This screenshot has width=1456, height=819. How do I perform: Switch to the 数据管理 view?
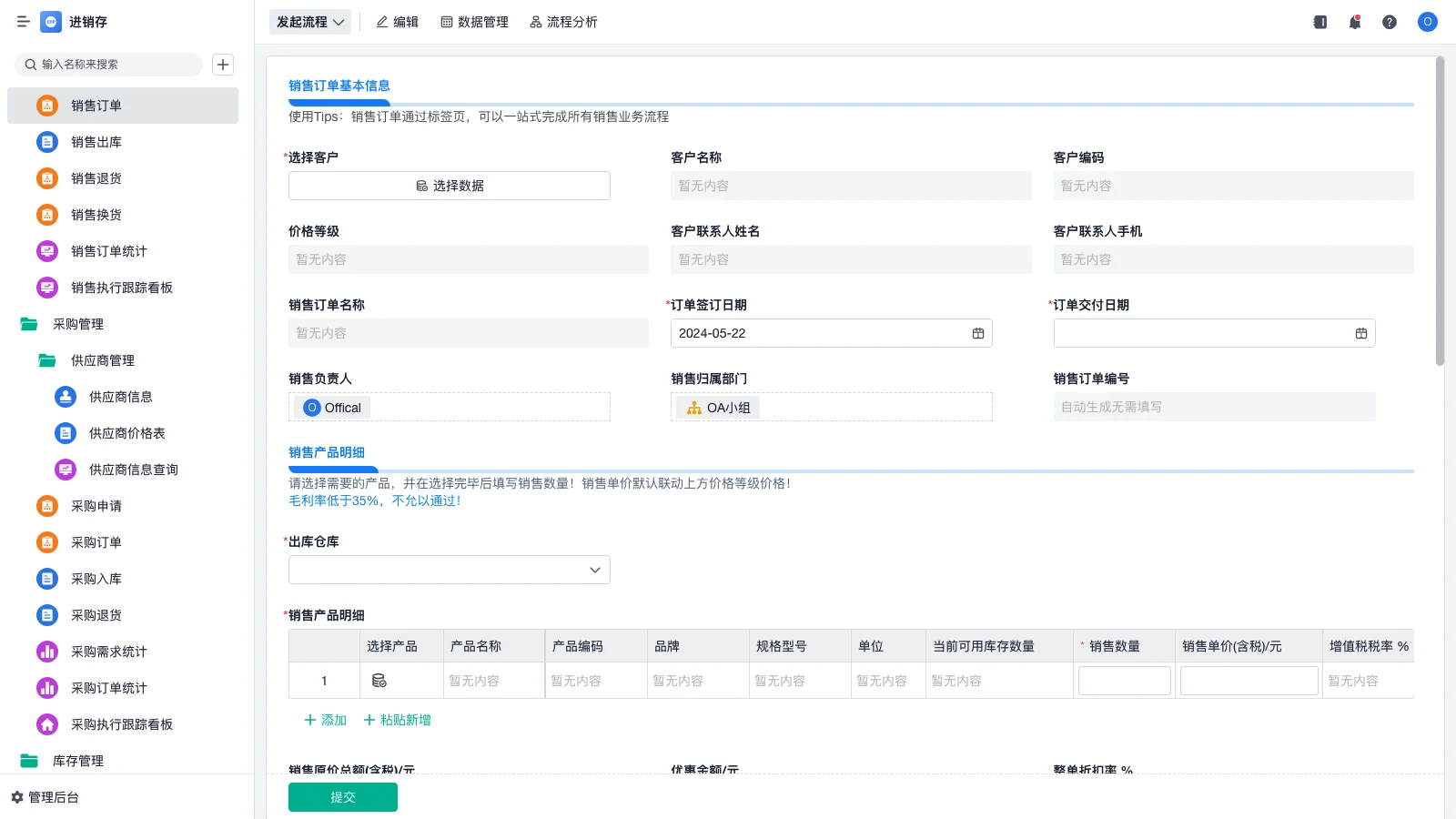tap(474, 22)
